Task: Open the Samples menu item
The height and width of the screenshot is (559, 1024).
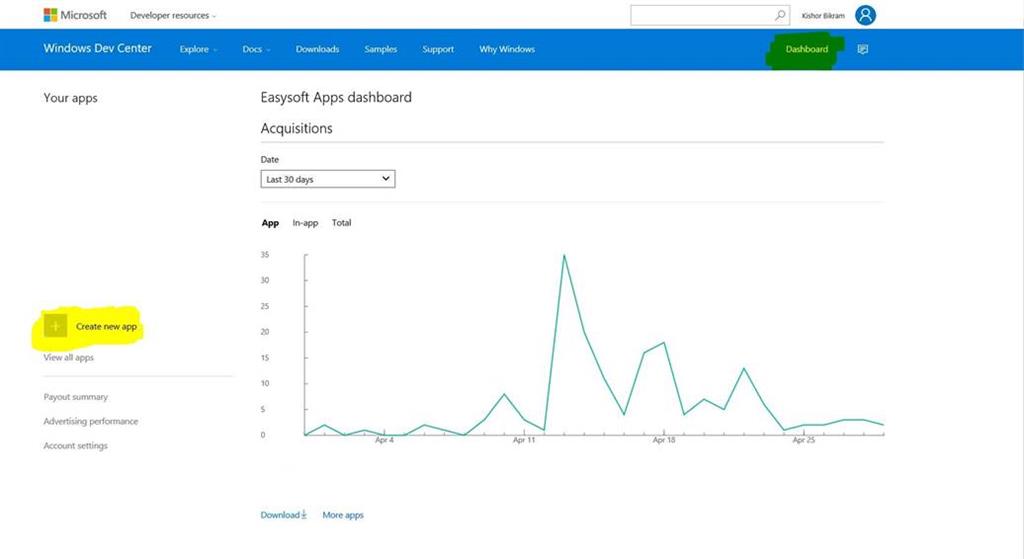Action: (x=380, y=49)
